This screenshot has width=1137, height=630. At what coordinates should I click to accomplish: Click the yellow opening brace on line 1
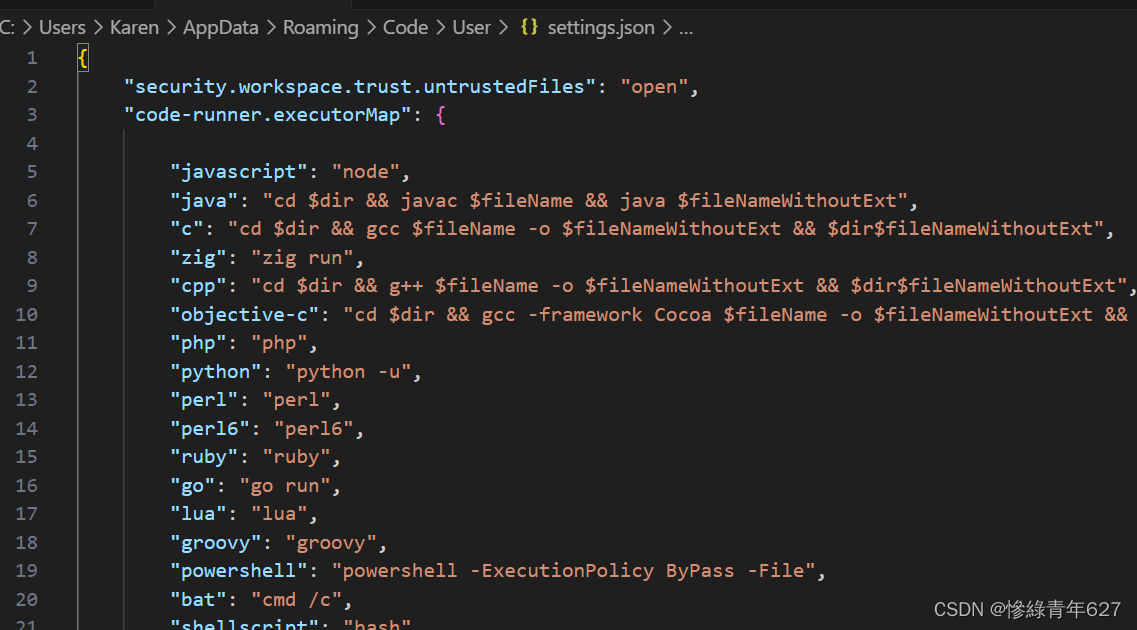pos(82,57)
